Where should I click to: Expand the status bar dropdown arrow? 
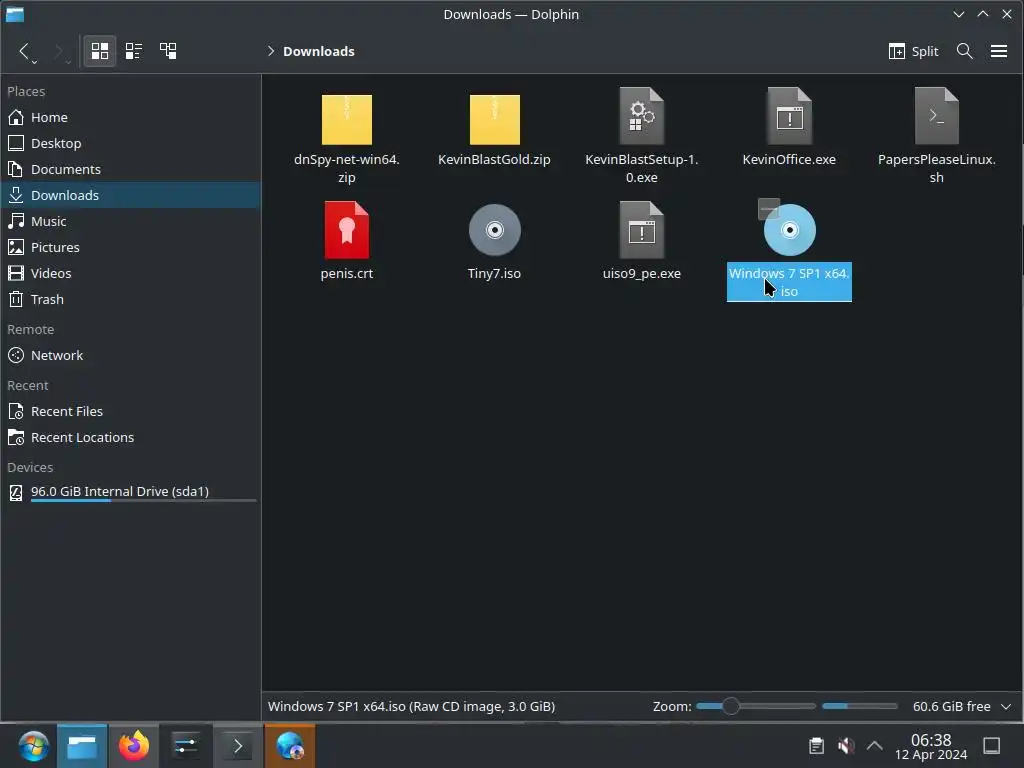click(1006, 707)
